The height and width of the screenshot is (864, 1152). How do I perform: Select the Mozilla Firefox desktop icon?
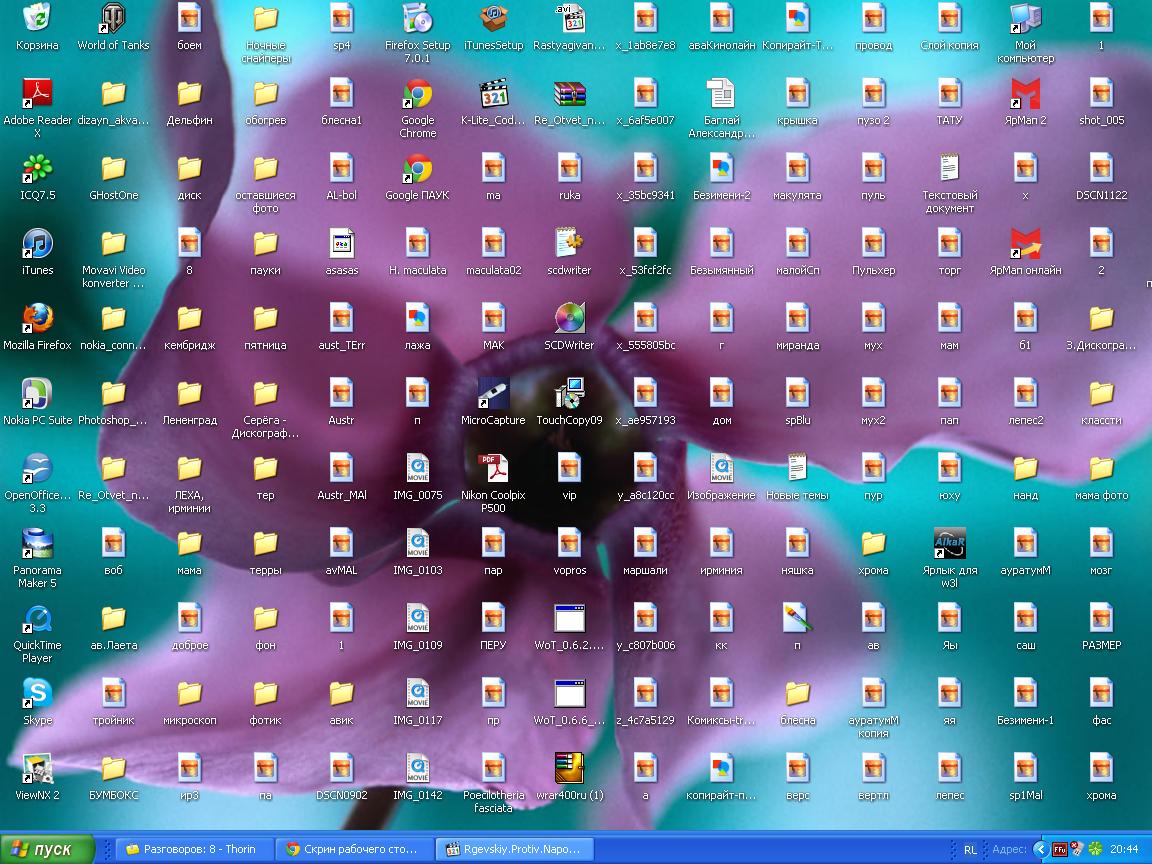click(37, 319)
